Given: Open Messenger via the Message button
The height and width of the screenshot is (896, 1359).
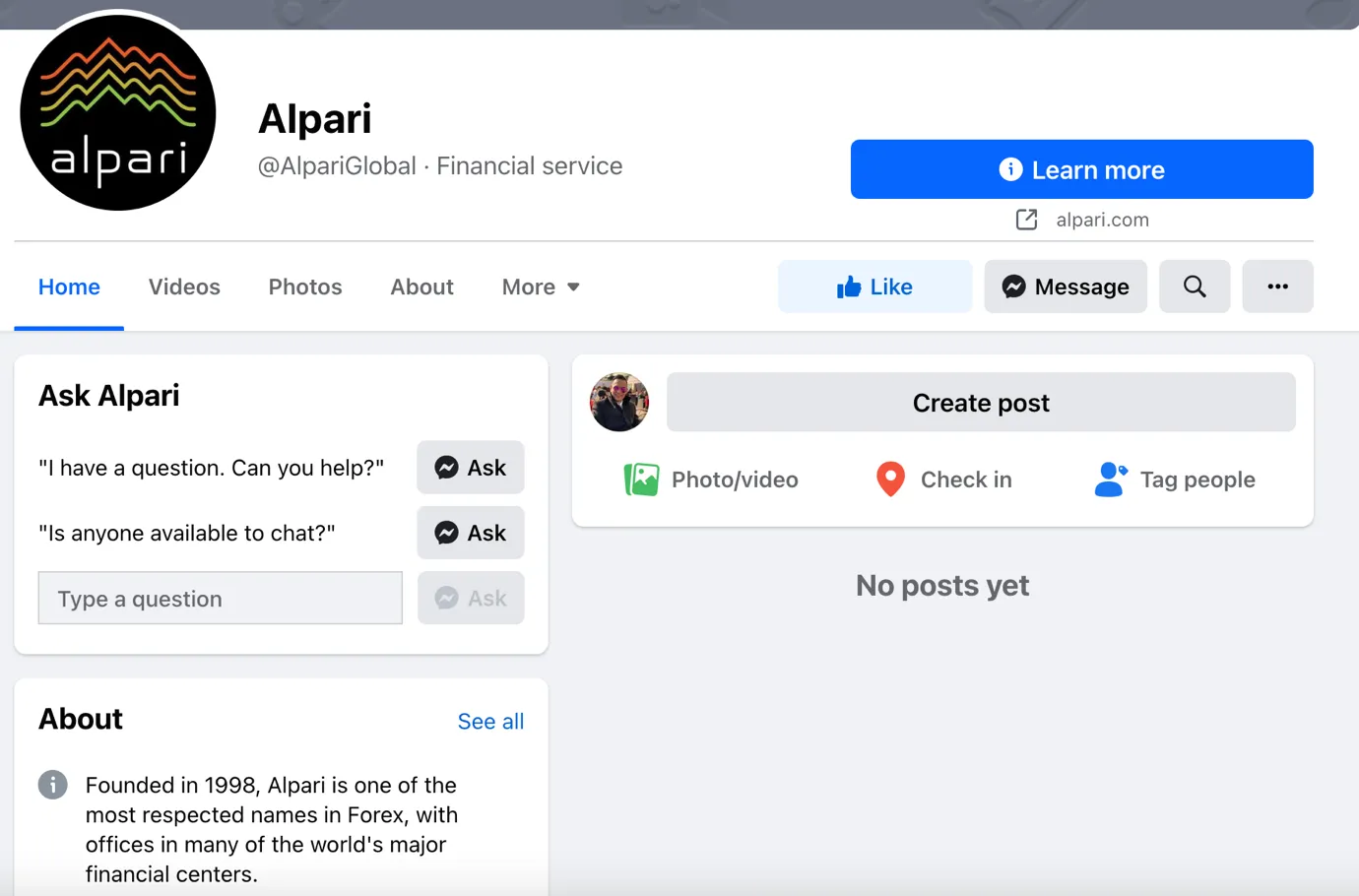Looking at the screenshot, I should pos(1066,287).
